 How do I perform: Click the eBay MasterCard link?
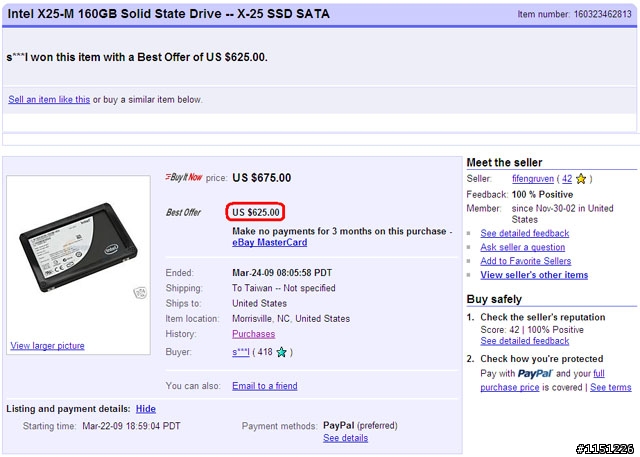tap(269, 242)
